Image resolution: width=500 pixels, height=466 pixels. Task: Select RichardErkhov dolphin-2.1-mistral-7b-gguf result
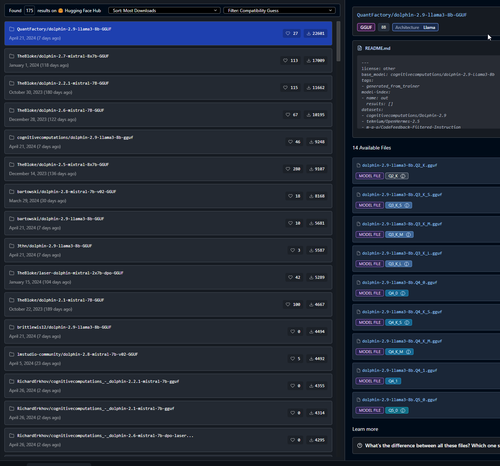pos(168,413)
